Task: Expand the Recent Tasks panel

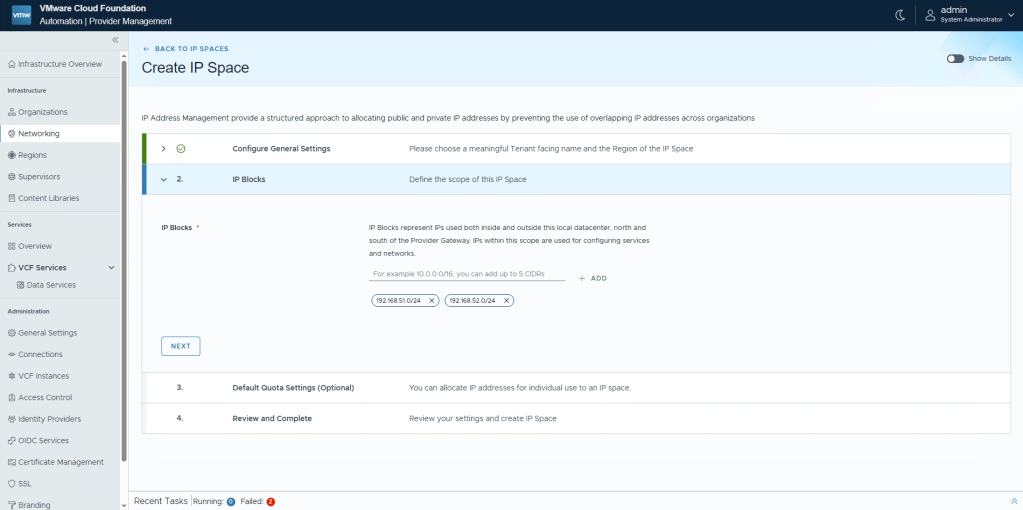Action: pyautogui.click(x=1014, y=501)
